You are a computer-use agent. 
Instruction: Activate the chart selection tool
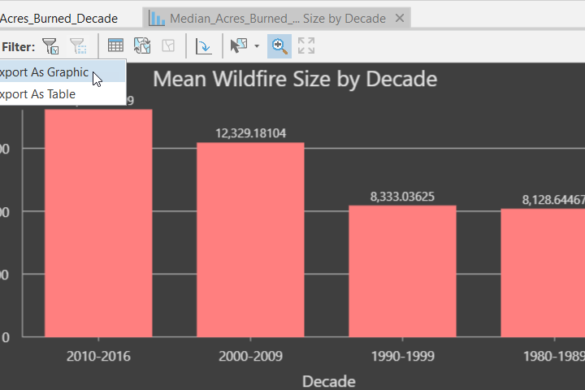point(239,46)
